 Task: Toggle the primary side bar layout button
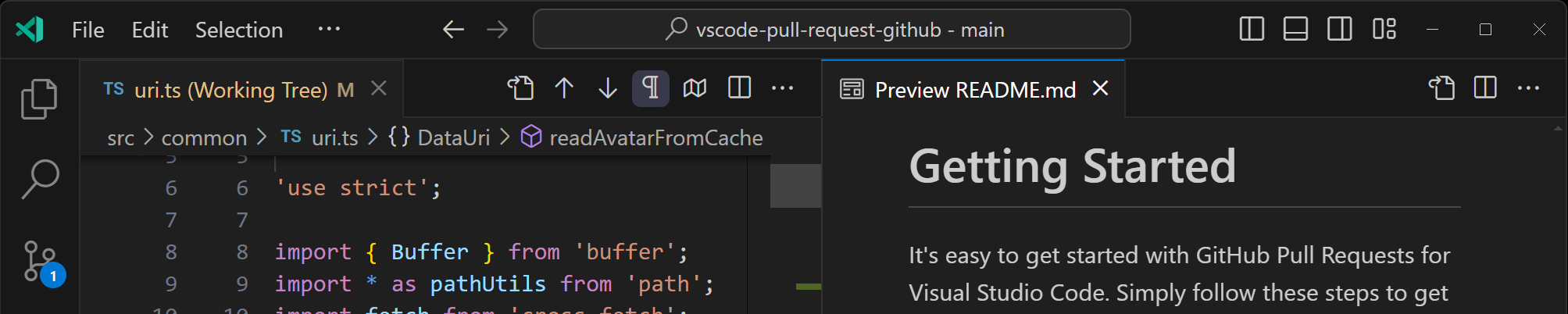point(1252,30)
